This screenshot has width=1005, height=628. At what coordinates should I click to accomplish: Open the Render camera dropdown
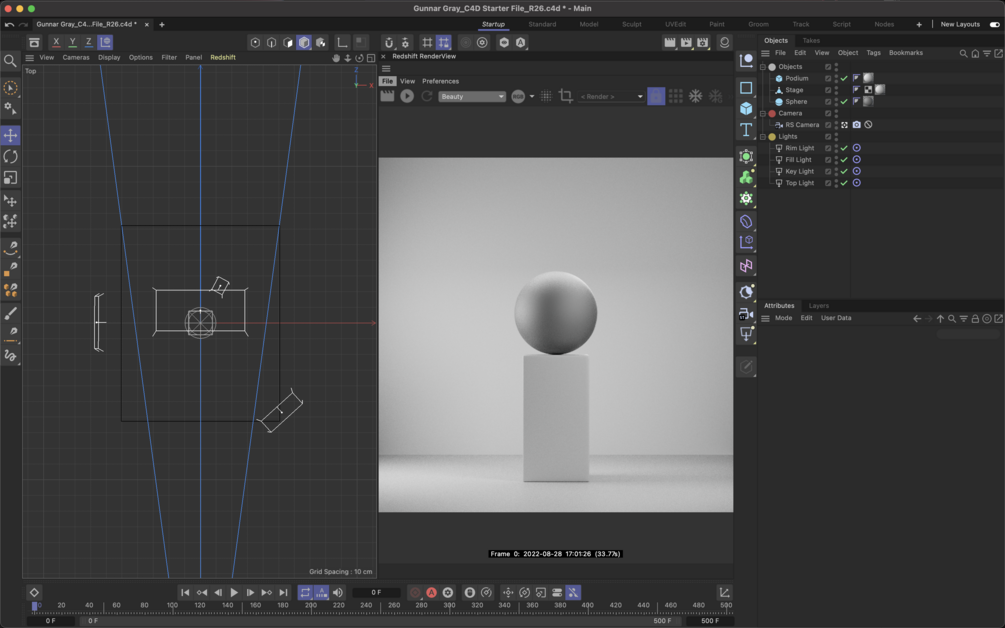[611, 96]
